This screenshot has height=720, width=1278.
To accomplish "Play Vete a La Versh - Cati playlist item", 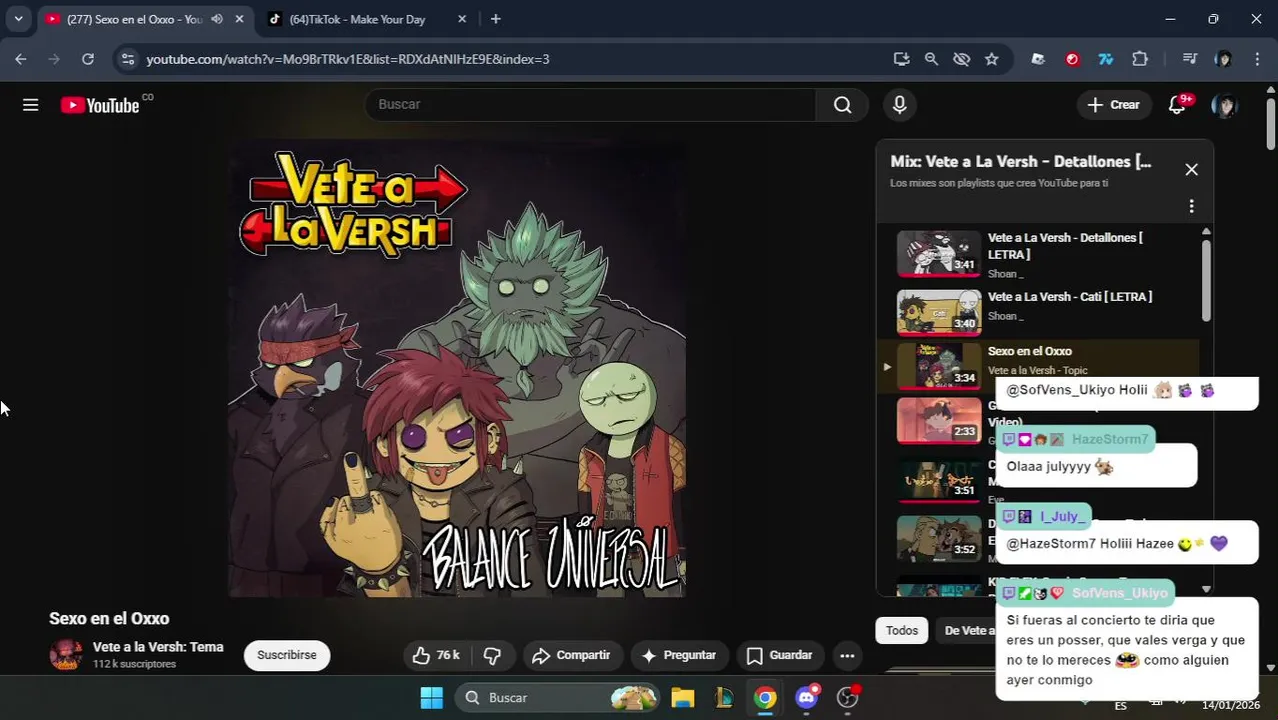I will point(1040,311).
